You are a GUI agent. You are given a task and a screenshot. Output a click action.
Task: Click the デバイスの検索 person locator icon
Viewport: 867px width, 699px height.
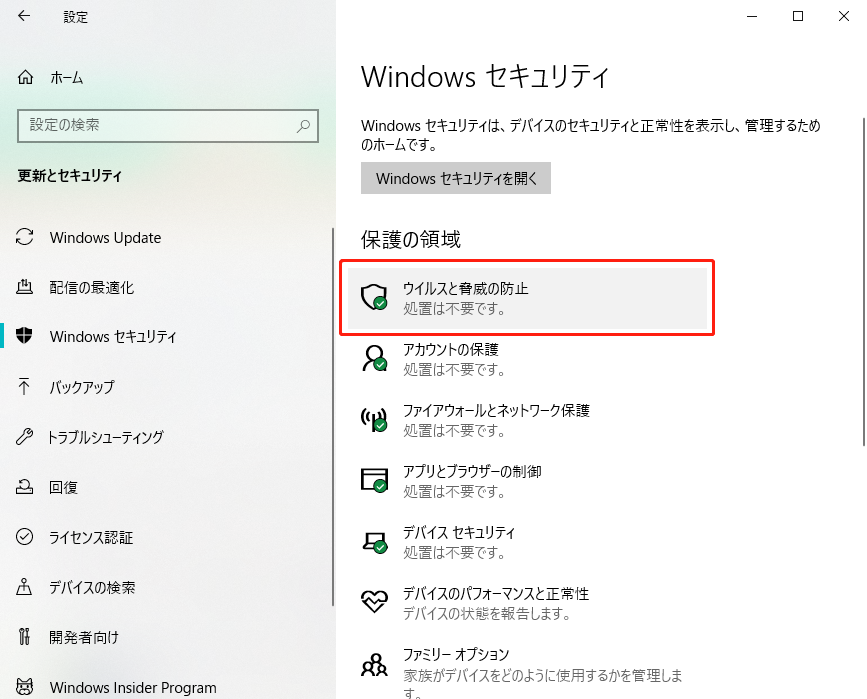[x=24, y=587]
